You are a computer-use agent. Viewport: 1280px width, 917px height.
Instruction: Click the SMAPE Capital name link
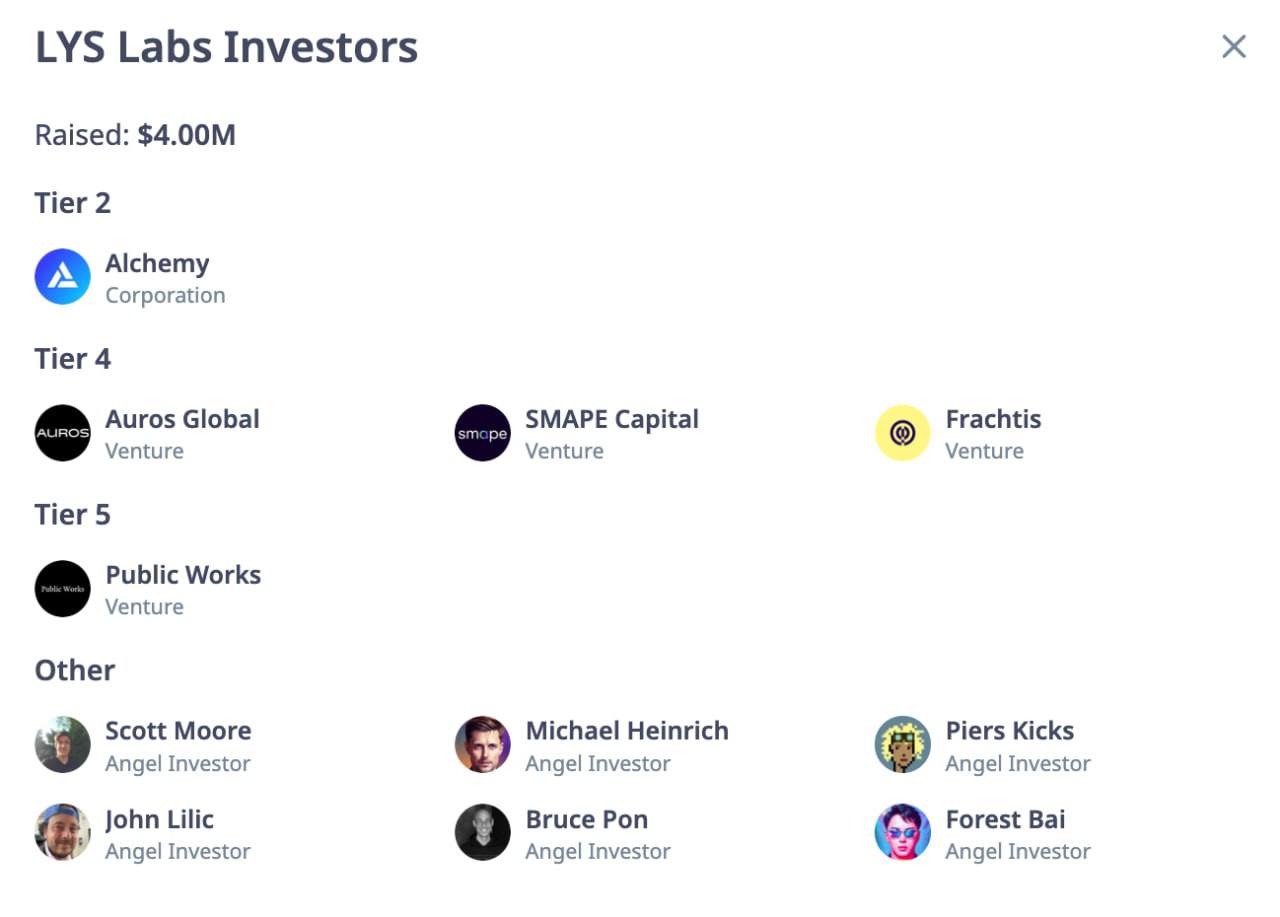click(x=612, y=419)
